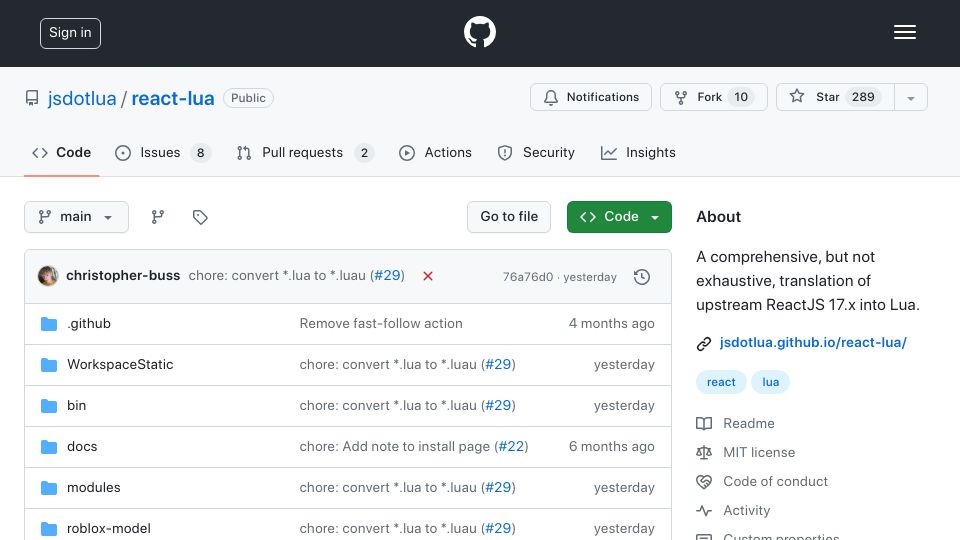Viewport: 960px width, 540px height.
Task: Click the Public visibility label
Action: pyautogui.click(x=248, y=98)
